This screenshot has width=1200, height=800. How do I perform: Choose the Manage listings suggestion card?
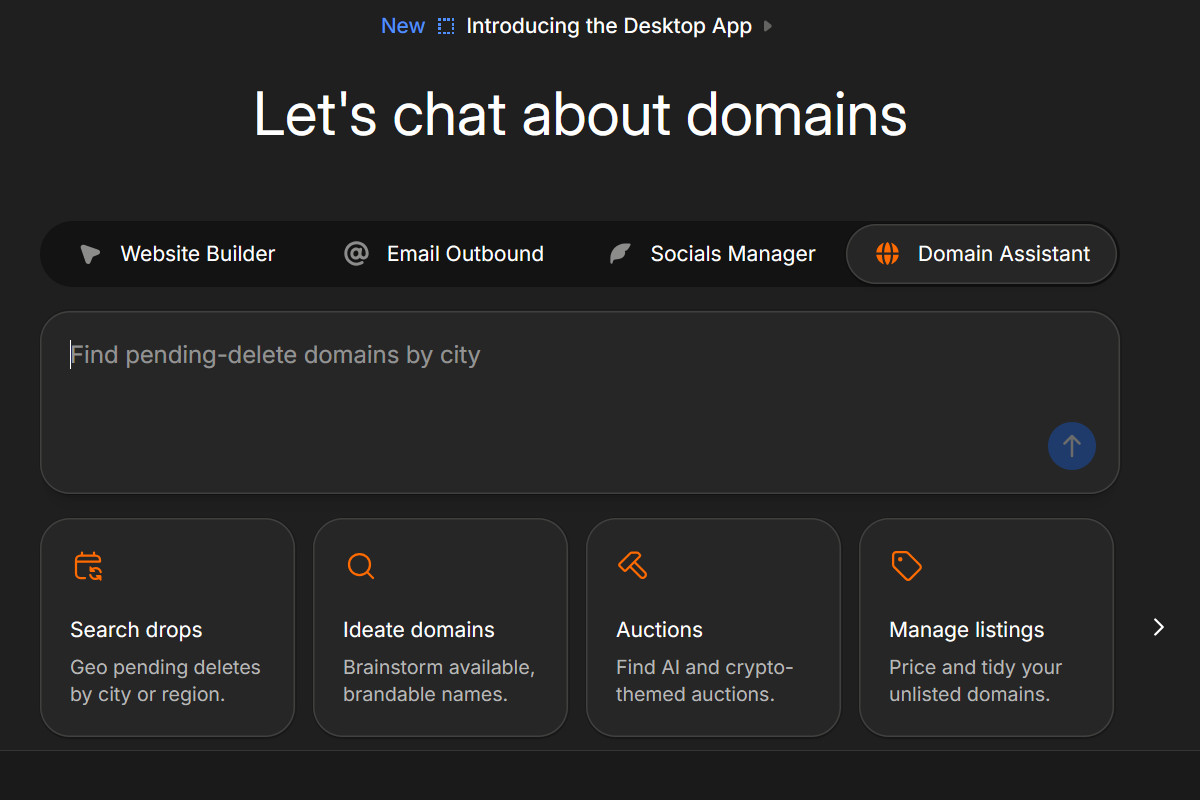click(x=987, y=627)
